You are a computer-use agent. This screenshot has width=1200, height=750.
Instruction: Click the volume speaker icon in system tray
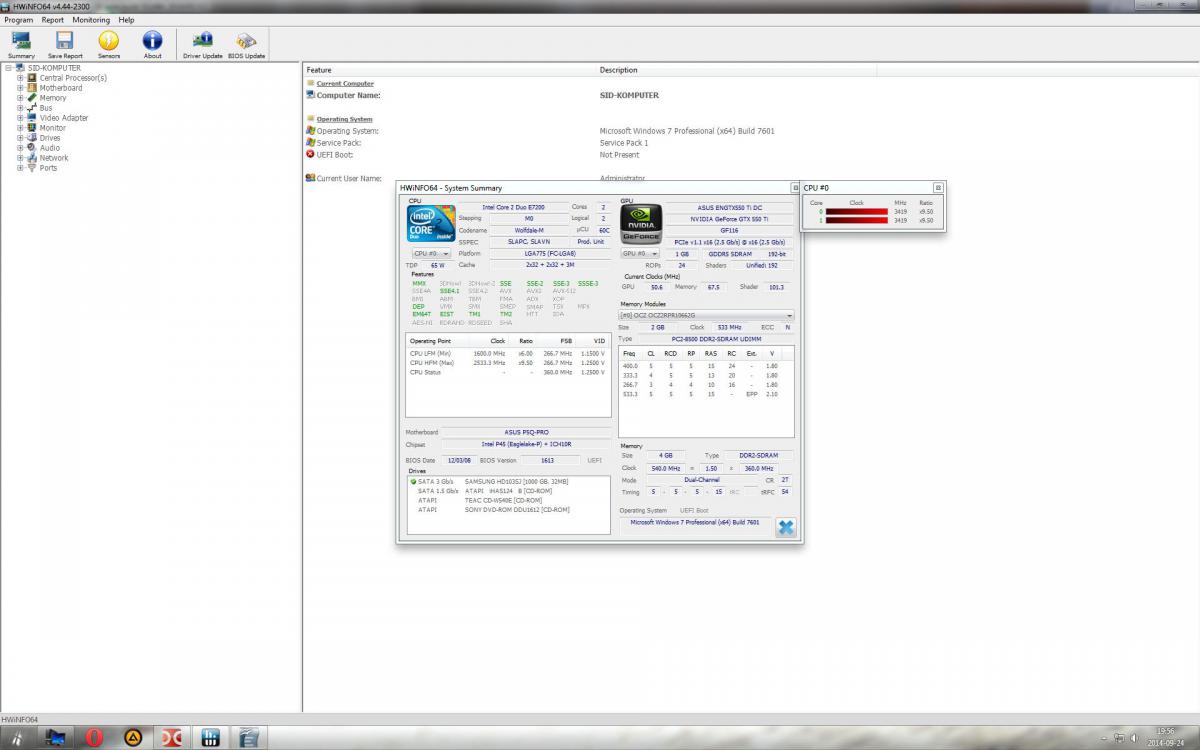click(x=1136, y=738)
